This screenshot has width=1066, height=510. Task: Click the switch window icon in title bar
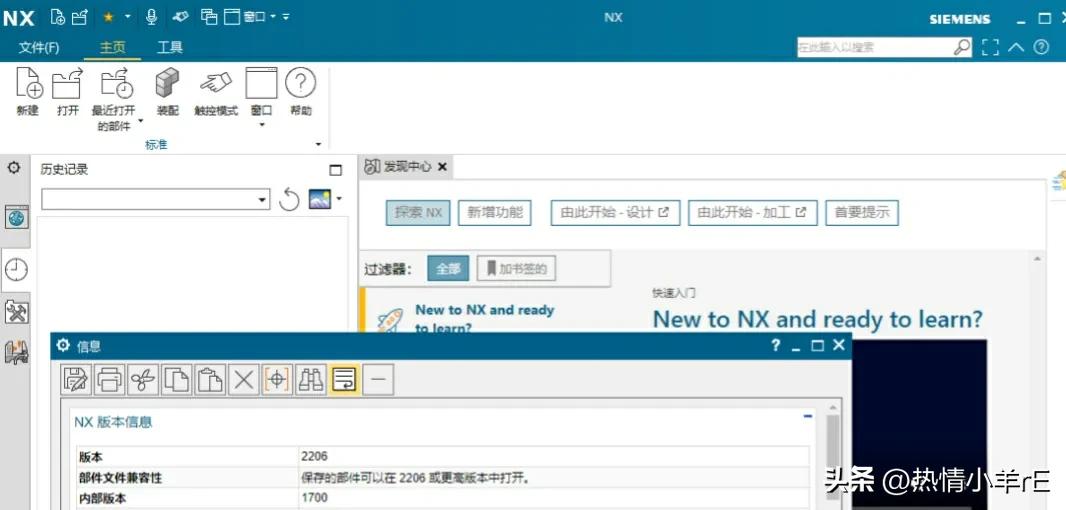coord(209,17)
